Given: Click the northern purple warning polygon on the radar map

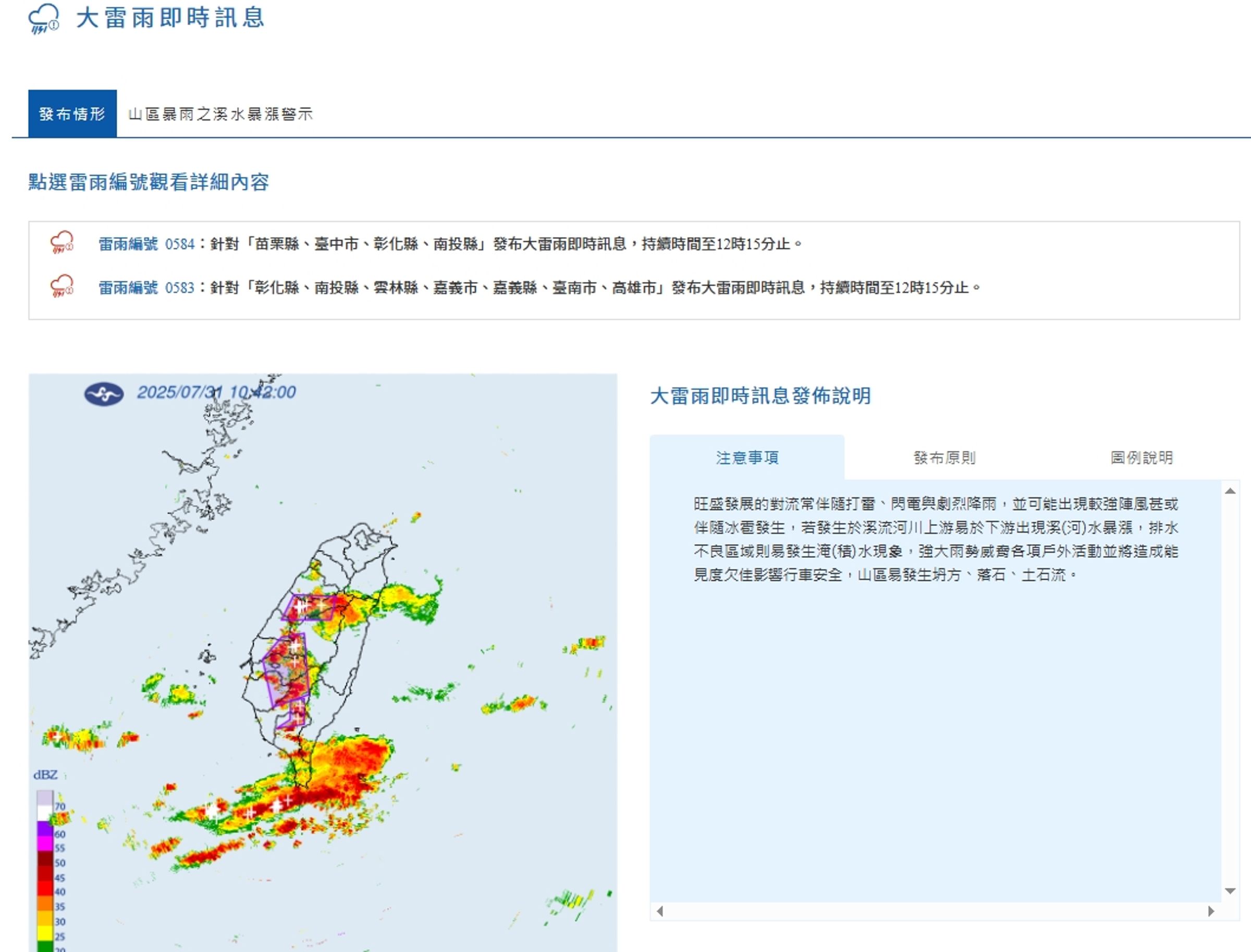Looking at the screenshot, I should coord(309,607).
